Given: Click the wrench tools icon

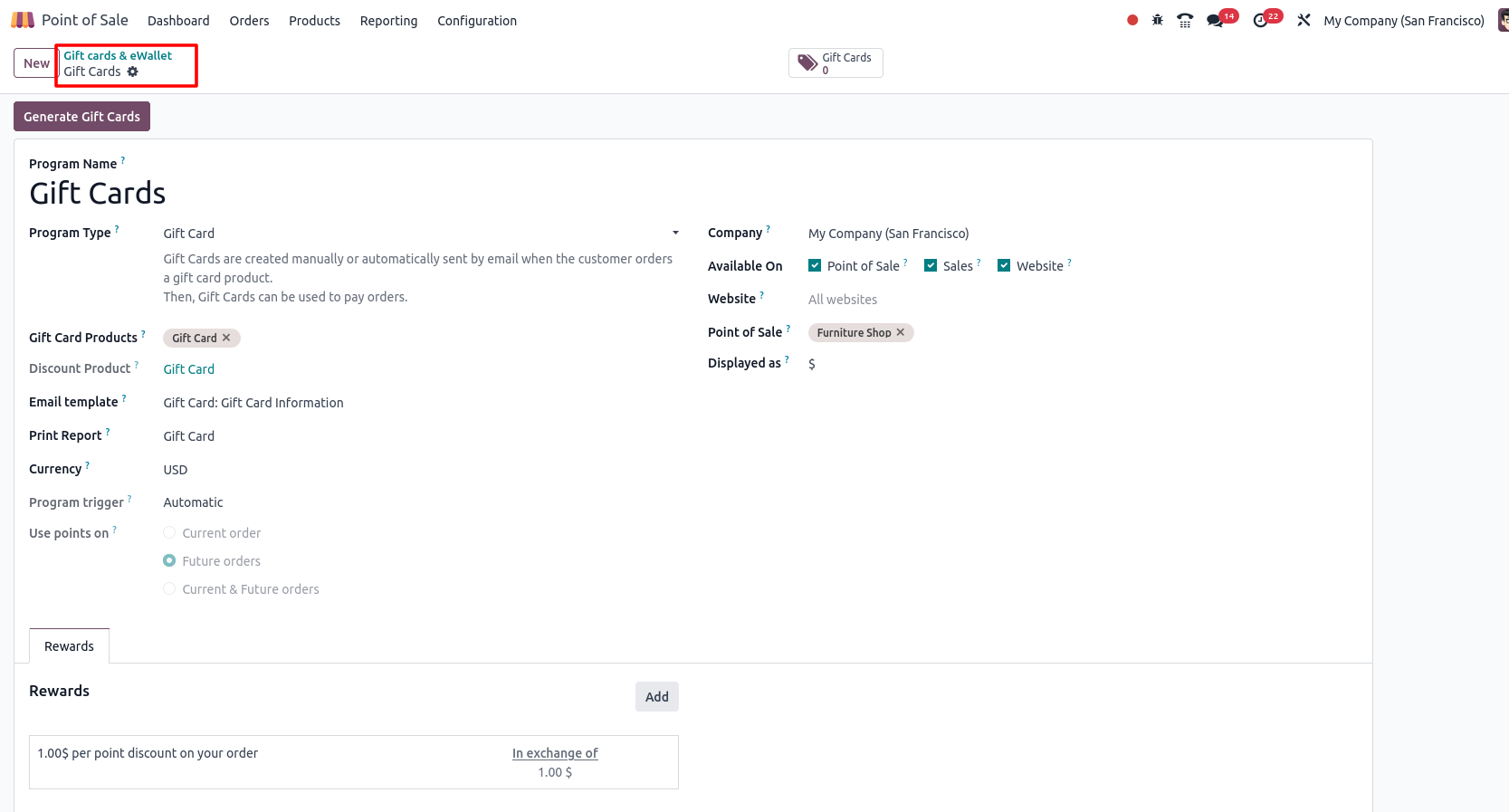Looking at the screenshot, I should (x=1304, y=20).
